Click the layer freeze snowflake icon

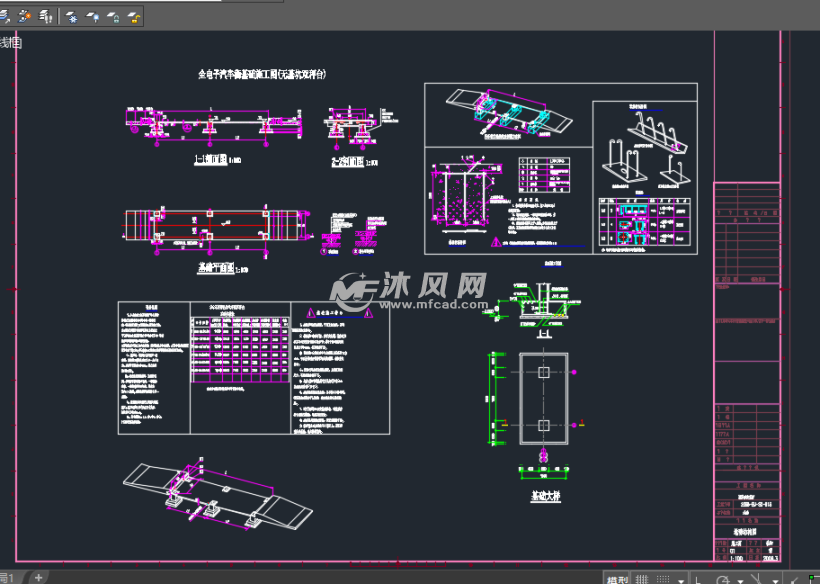[x=71, y=16]
